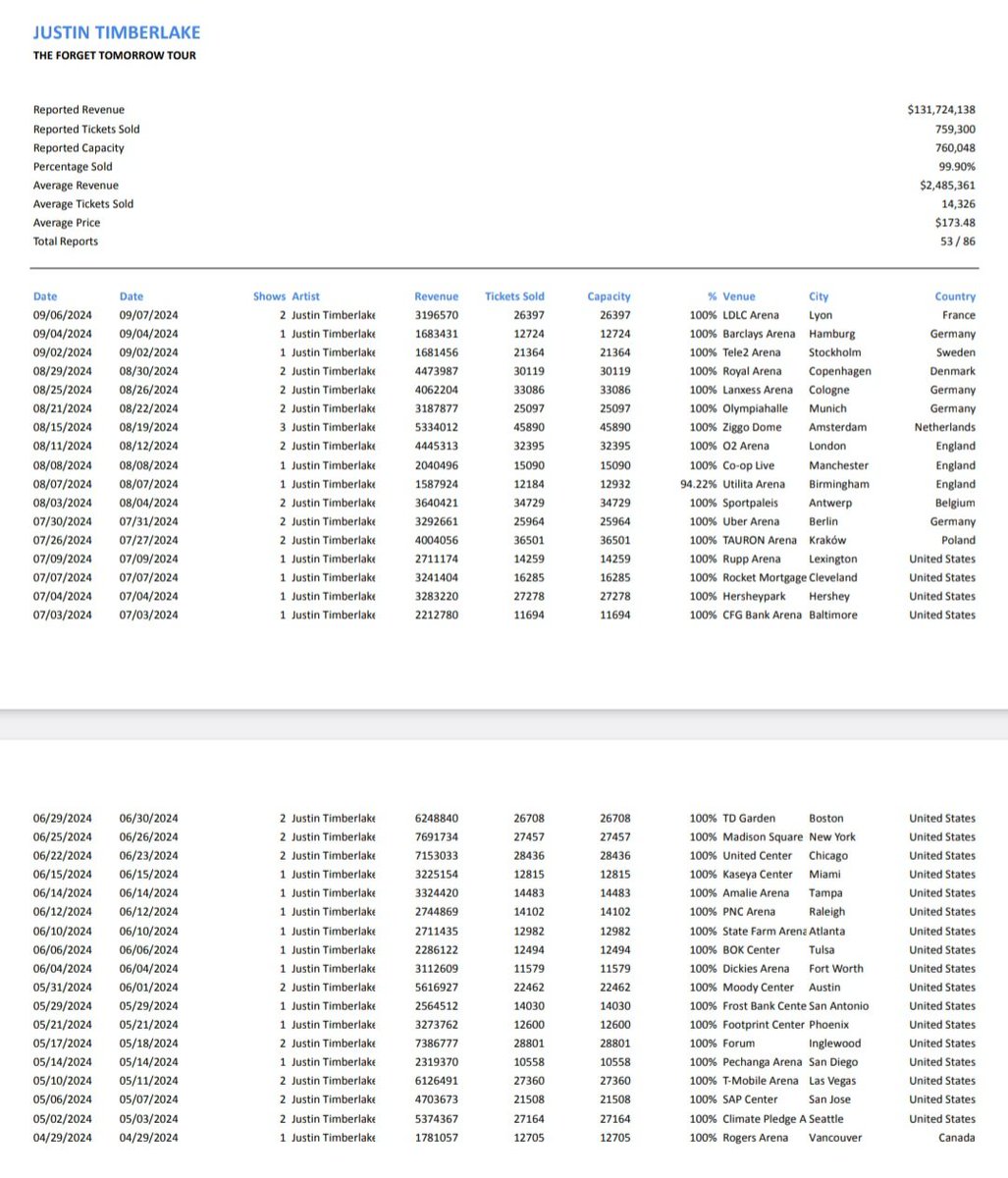Select Percentage Sold value 99.90%
The height and width of the screenshot is (1178, 1008).
958,167
